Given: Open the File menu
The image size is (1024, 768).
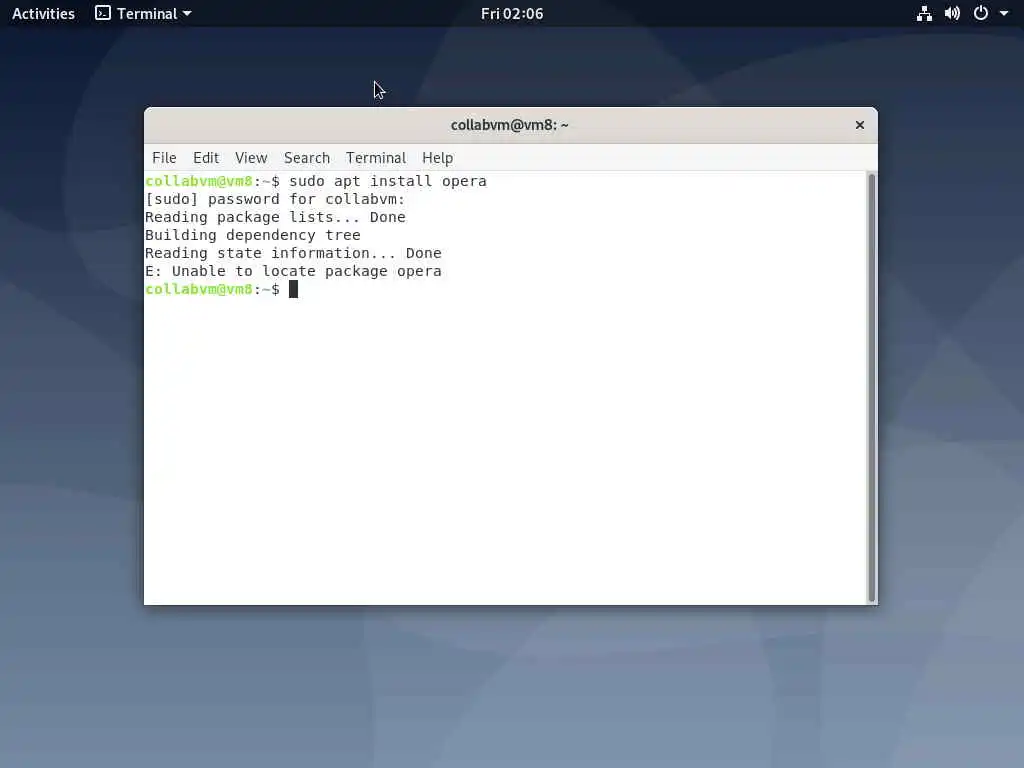Looking at the screenshot, I should point(164,158).
